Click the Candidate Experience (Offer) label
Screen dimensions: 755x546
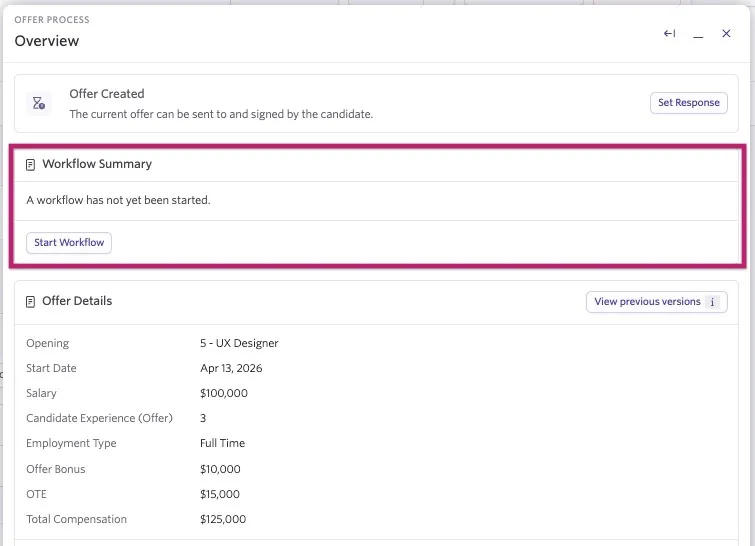pos(99,418)
